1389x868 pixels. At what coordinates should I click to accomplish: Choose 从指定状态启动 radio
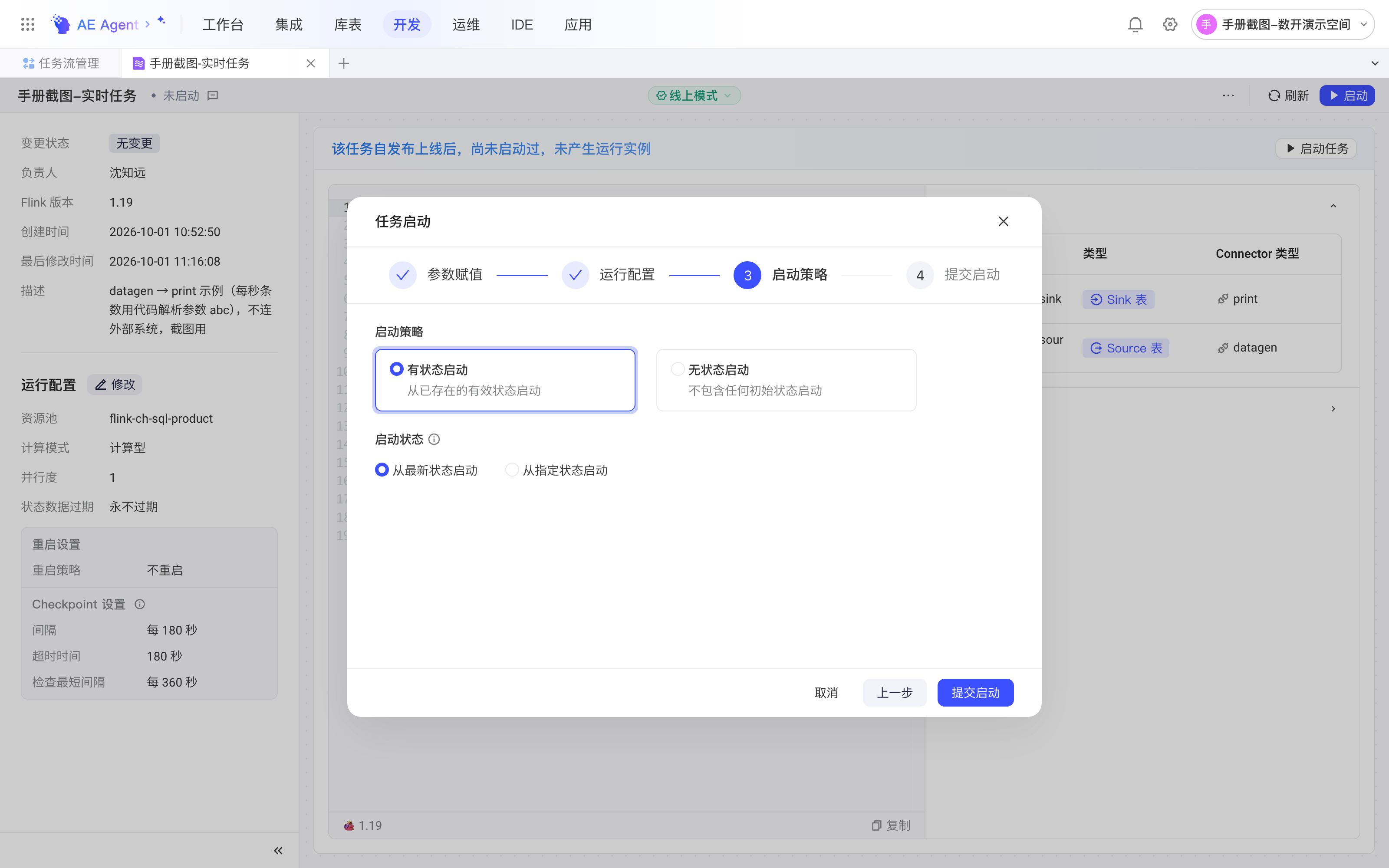(556, 470)
